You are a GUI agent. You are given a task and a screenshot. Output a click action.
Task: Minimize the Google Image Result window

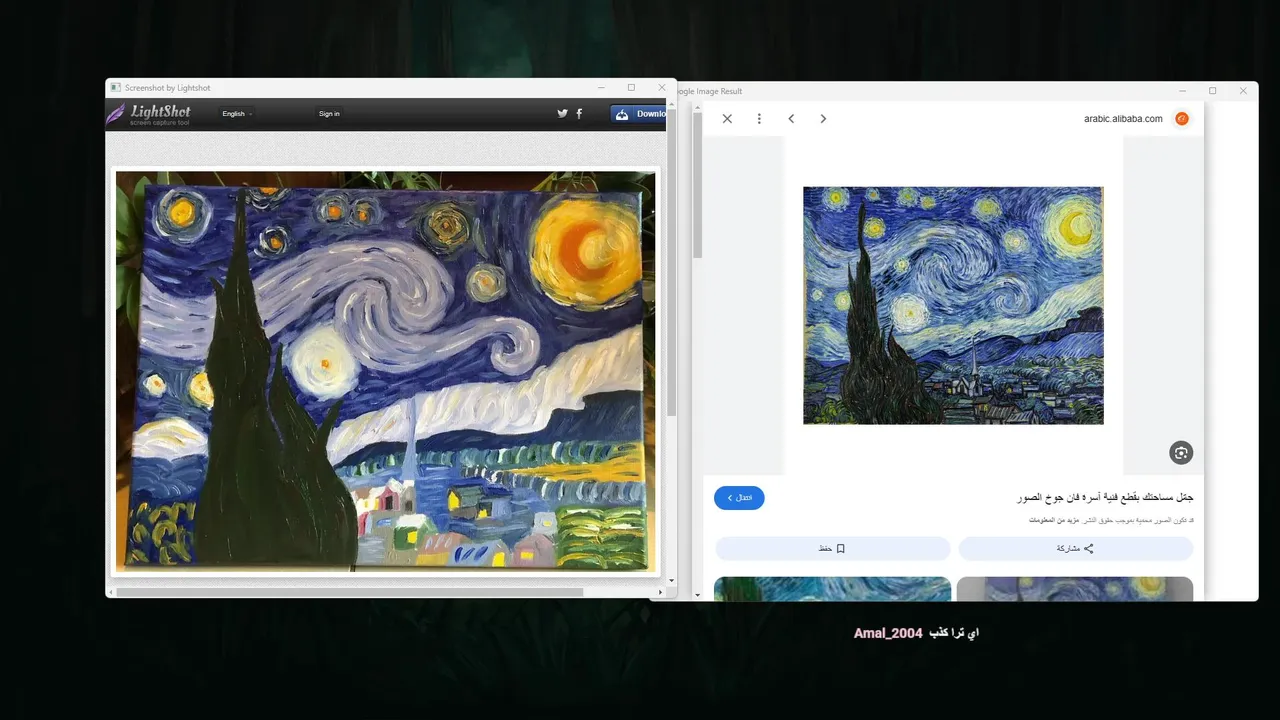[1182, 91]
